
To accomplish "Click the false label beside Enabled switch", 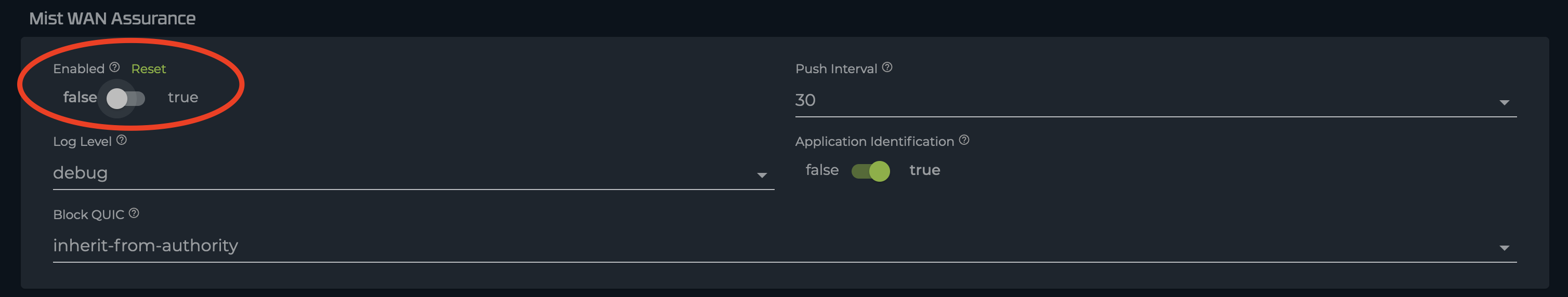I will (x=80, y=98).
